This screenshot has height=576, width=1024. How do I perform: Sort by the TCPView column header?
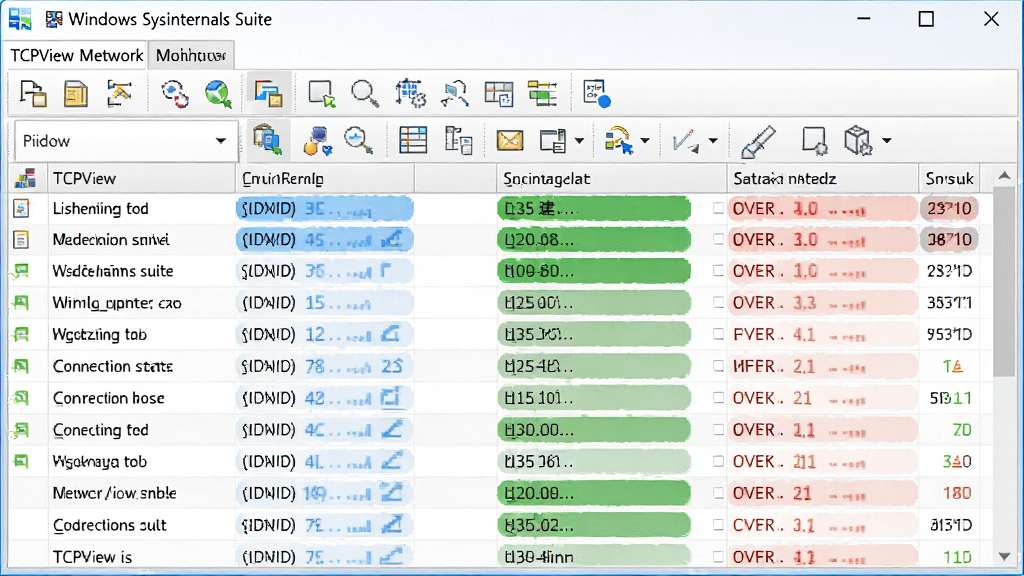click(142, 178)
